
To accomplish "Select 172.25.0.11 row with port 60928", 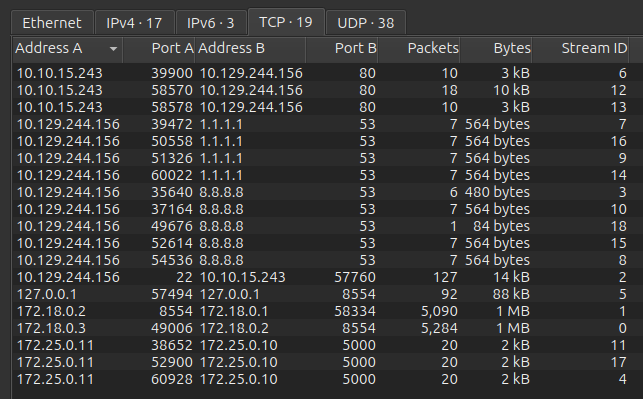I will 321,379.
